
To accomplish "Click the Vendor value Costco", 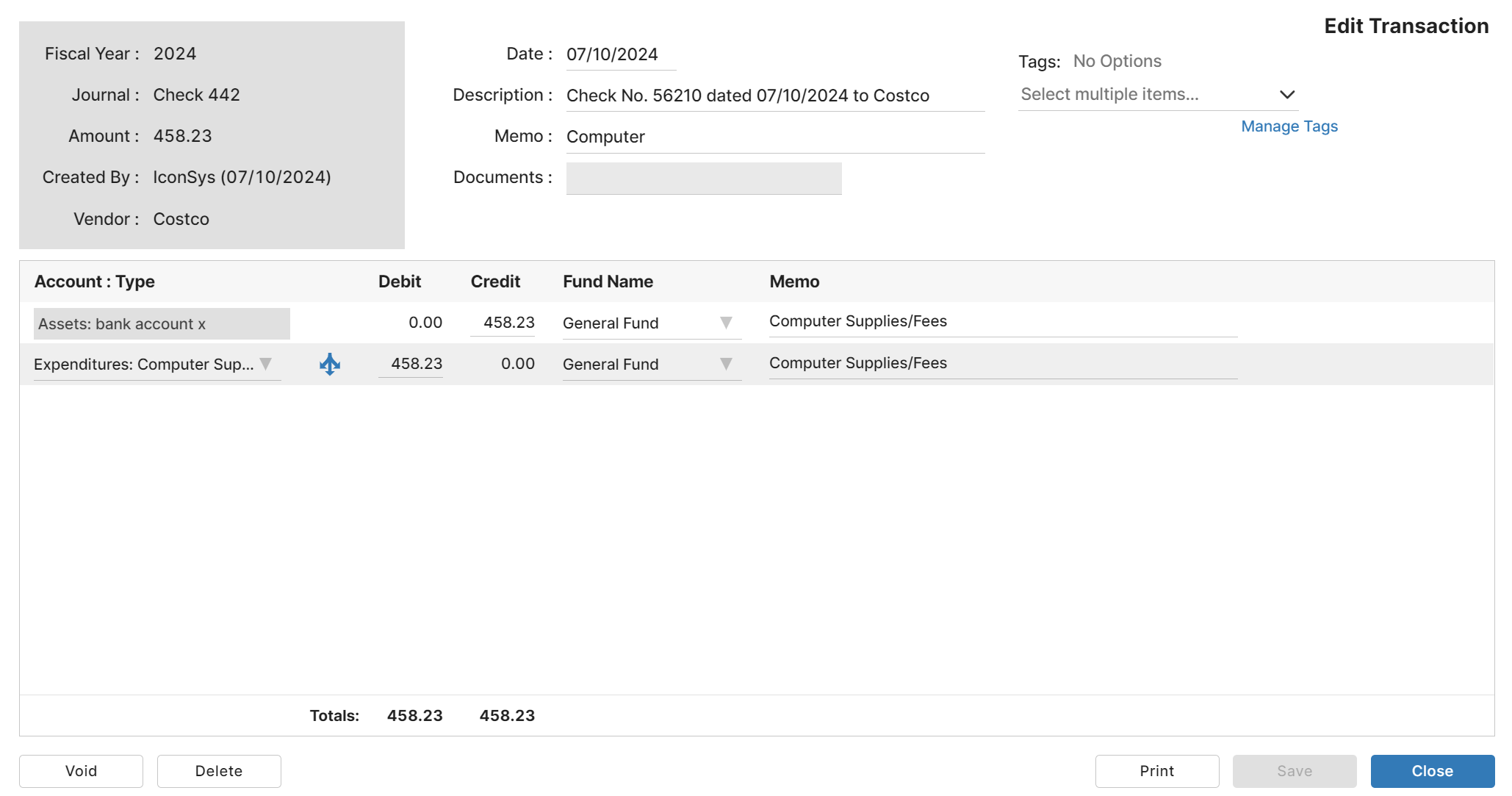I will 181,219.
